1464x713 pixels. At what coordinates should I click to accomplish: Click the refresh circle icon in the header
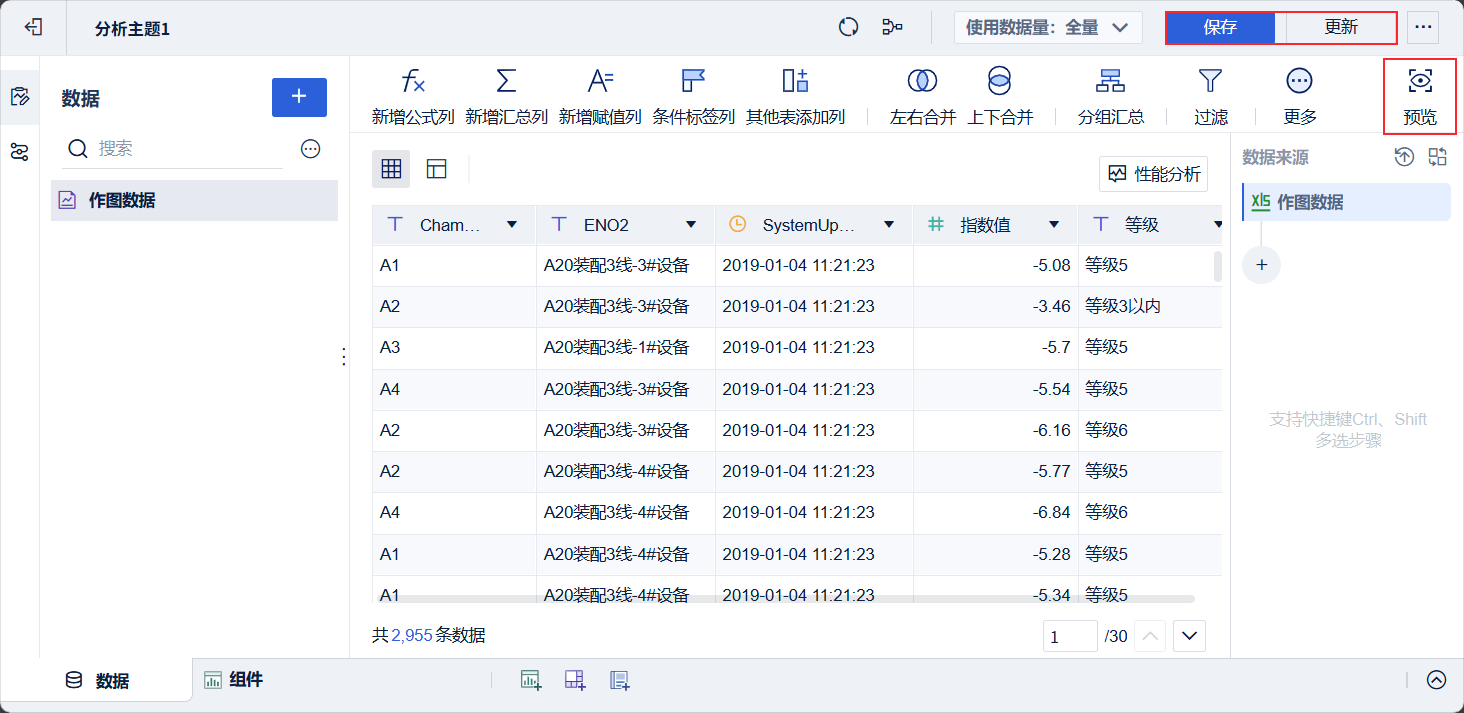[849, 28]
